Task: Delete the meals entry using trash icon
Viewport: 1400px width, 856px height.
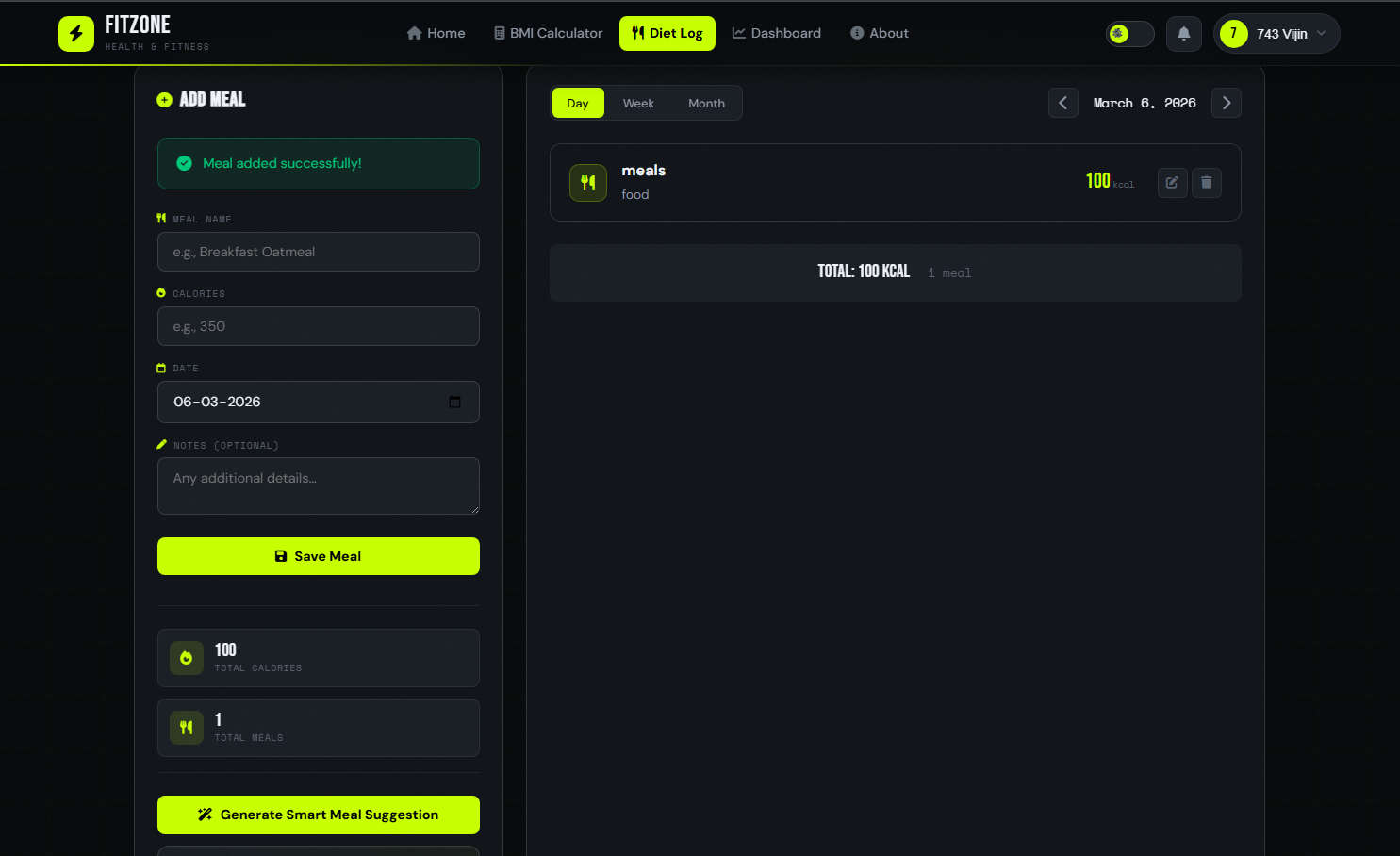Action: click(1206, 183)
